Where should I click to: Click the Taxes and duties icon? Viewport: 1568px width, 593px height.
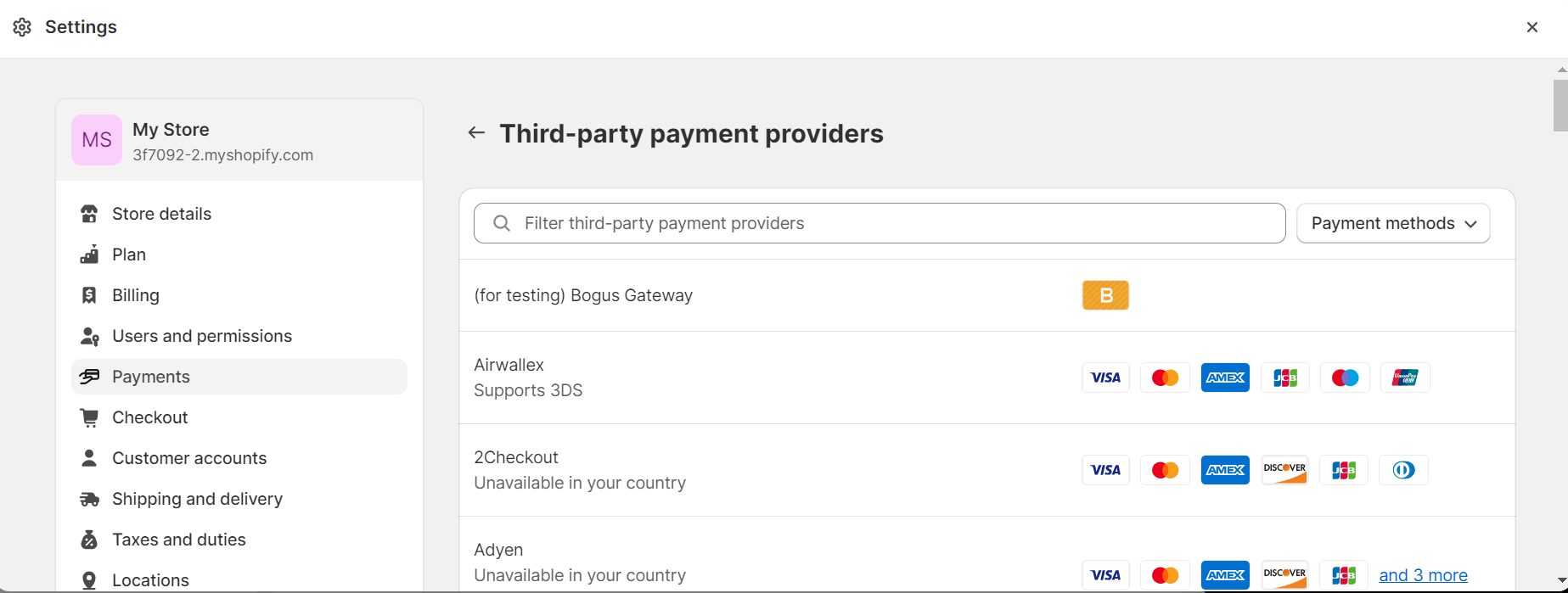[x=89, y=540]
